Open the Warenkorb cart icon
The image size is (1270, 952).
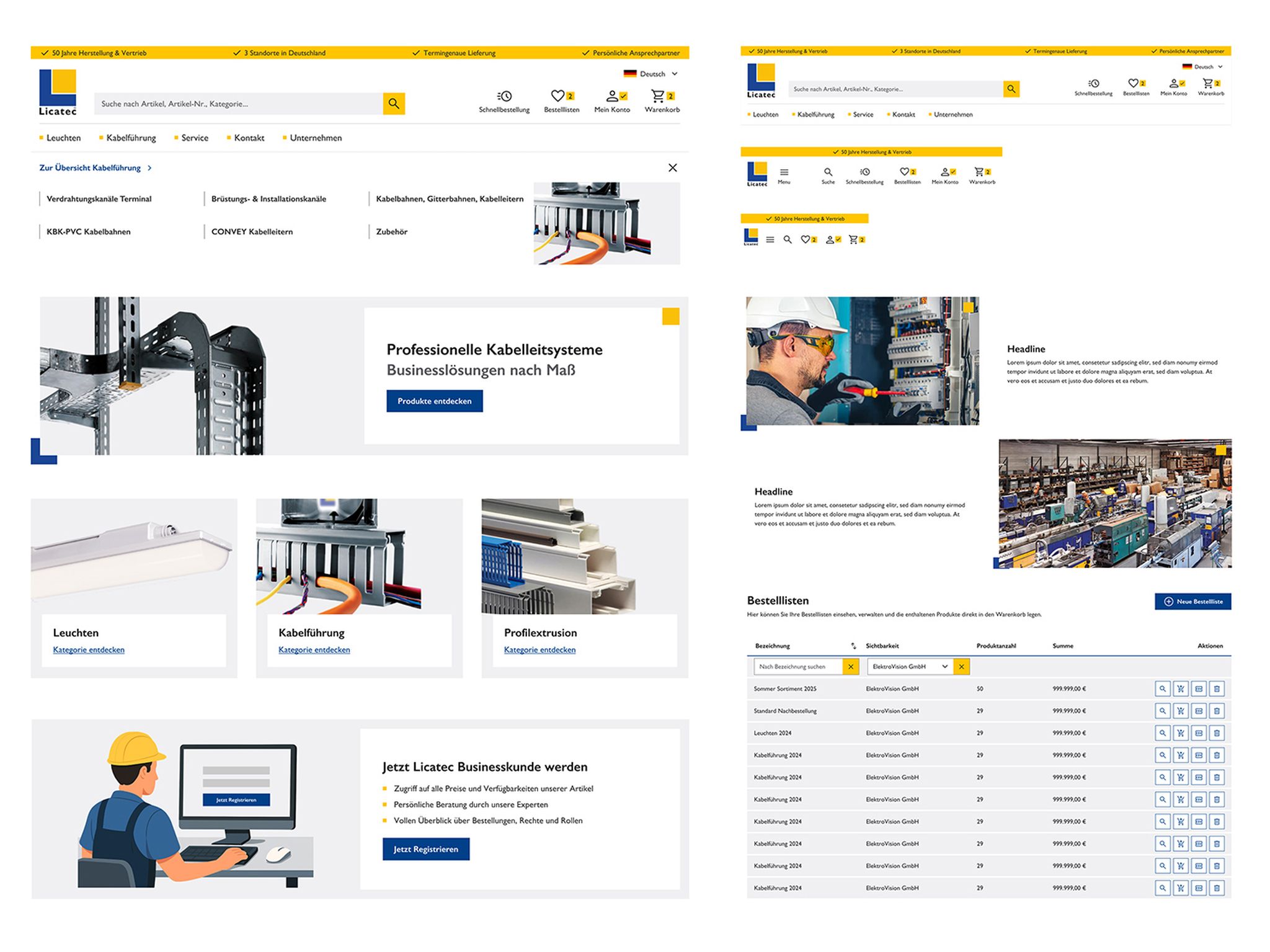coord(661,97)
